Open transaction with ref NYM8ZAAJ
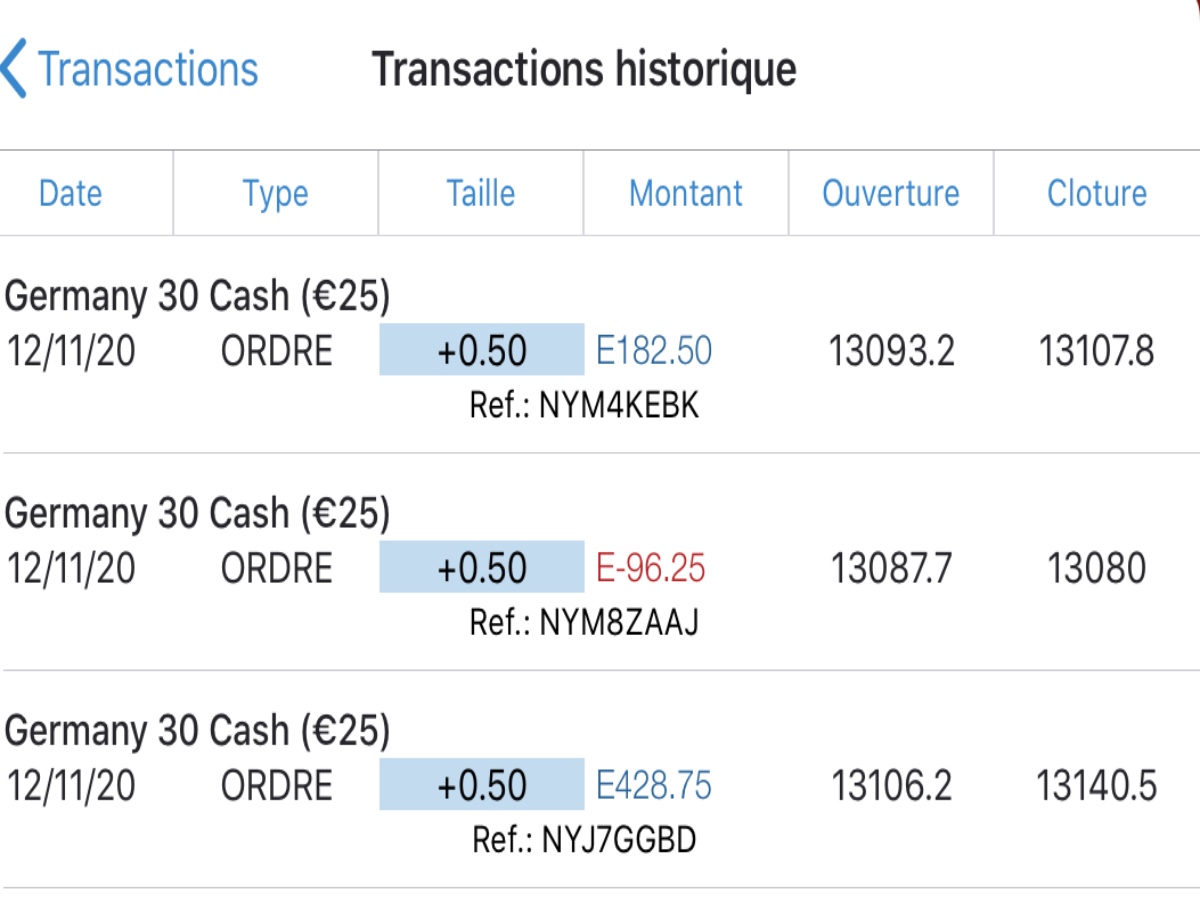The width and height of the screenshot is (1200, 900). pos(584,623)
